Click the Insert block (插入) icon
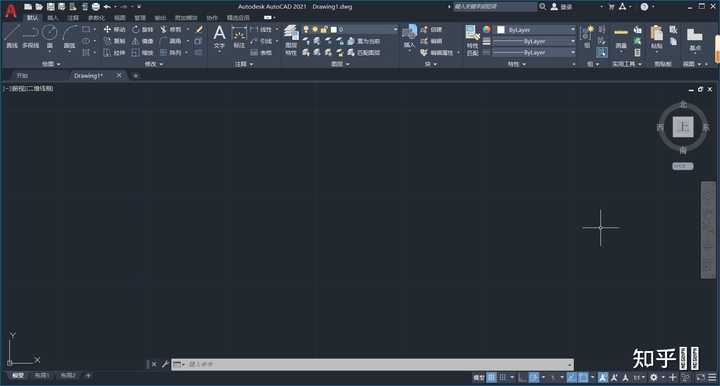Screen dimensions: 720x386 pos(409,37)
